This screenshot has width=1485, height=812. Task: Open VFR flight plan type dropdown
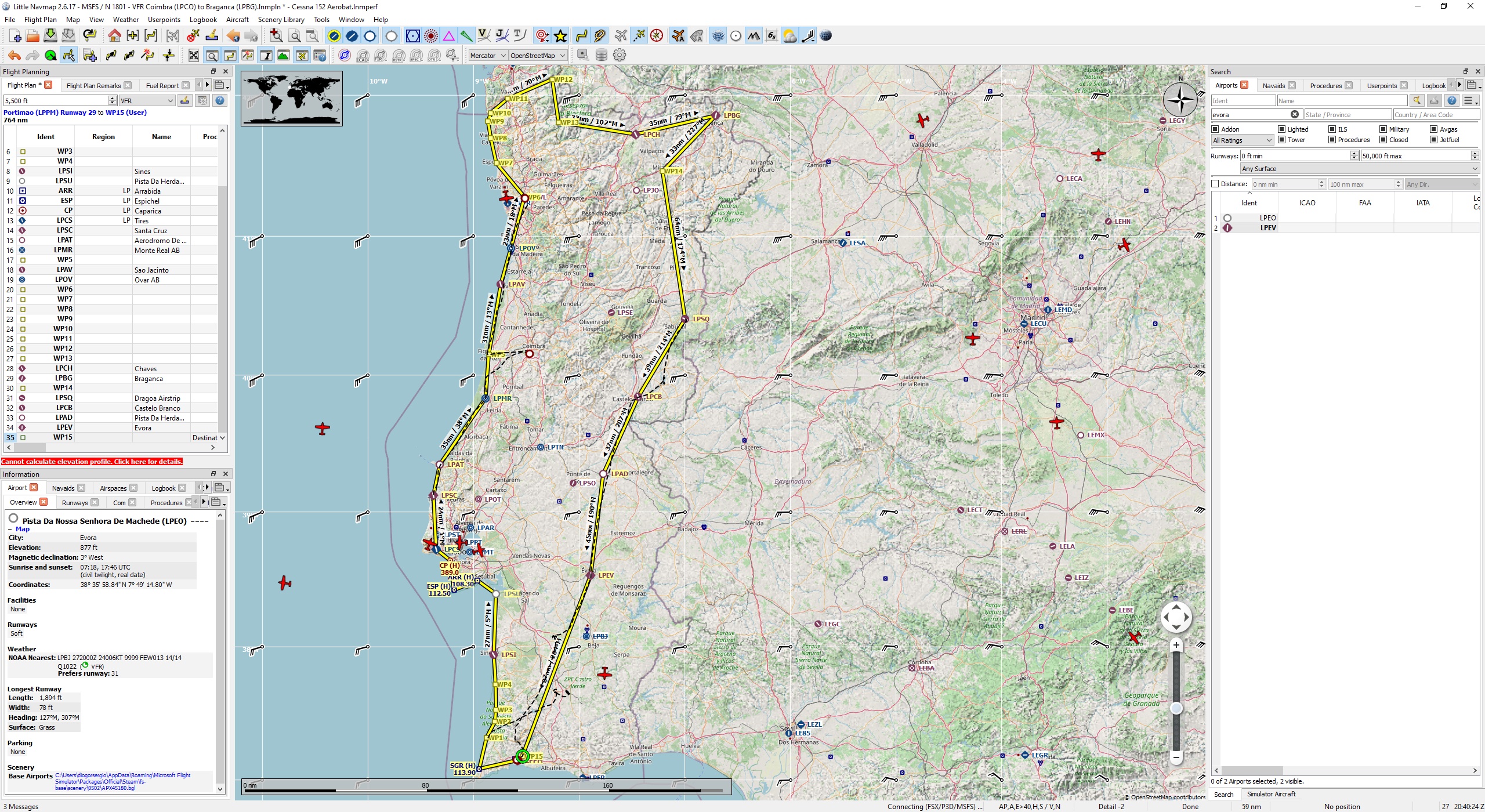(147, 100)
